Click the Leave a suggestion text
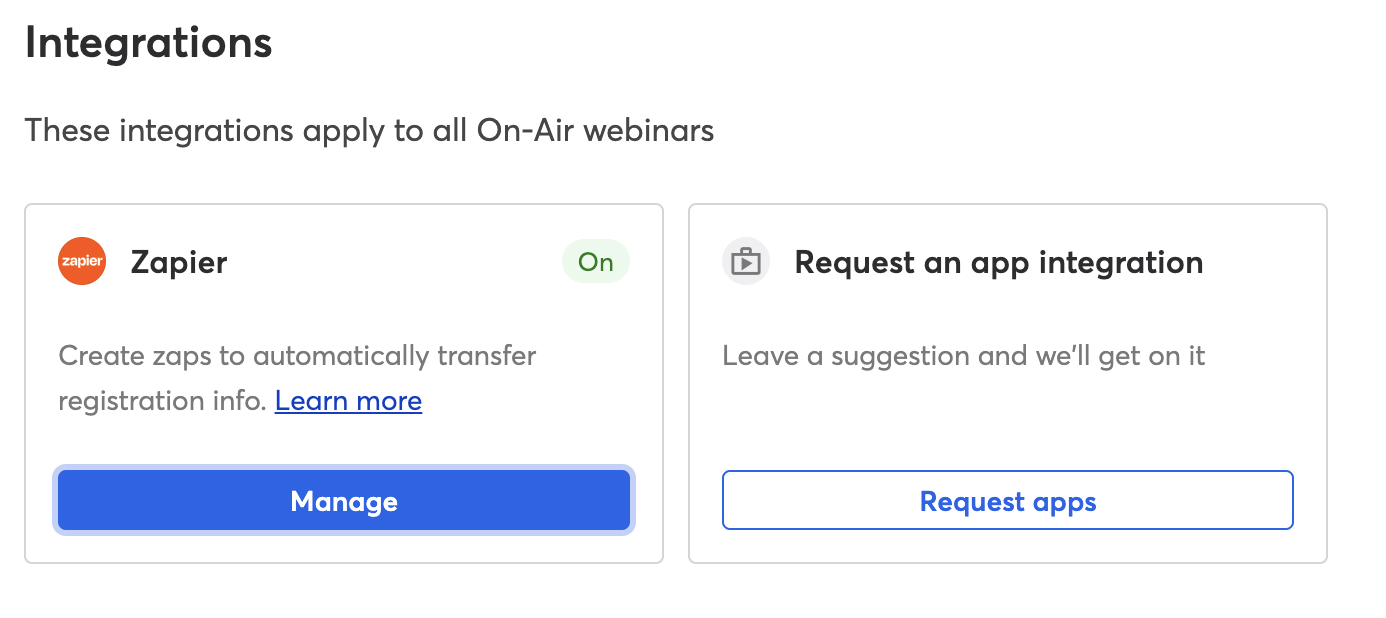 (x=964, y=356)
